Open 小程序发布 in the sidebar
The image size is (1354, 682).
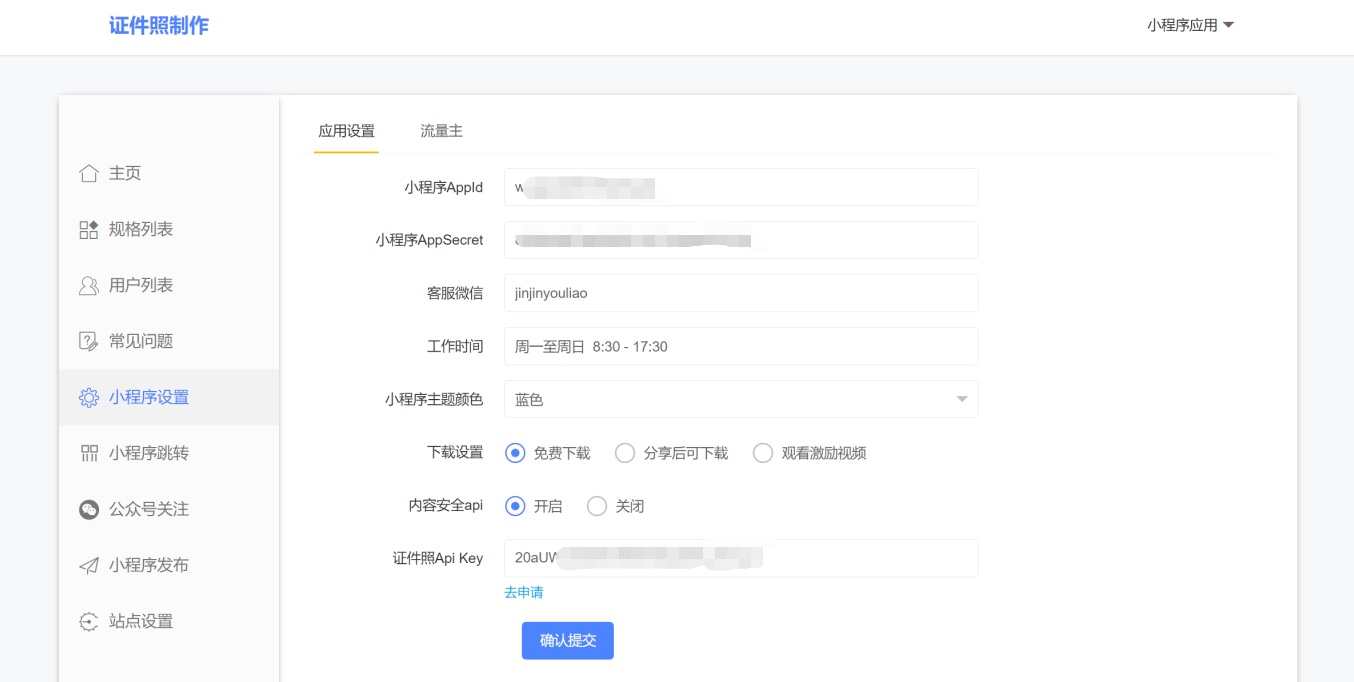coord(169,565)
